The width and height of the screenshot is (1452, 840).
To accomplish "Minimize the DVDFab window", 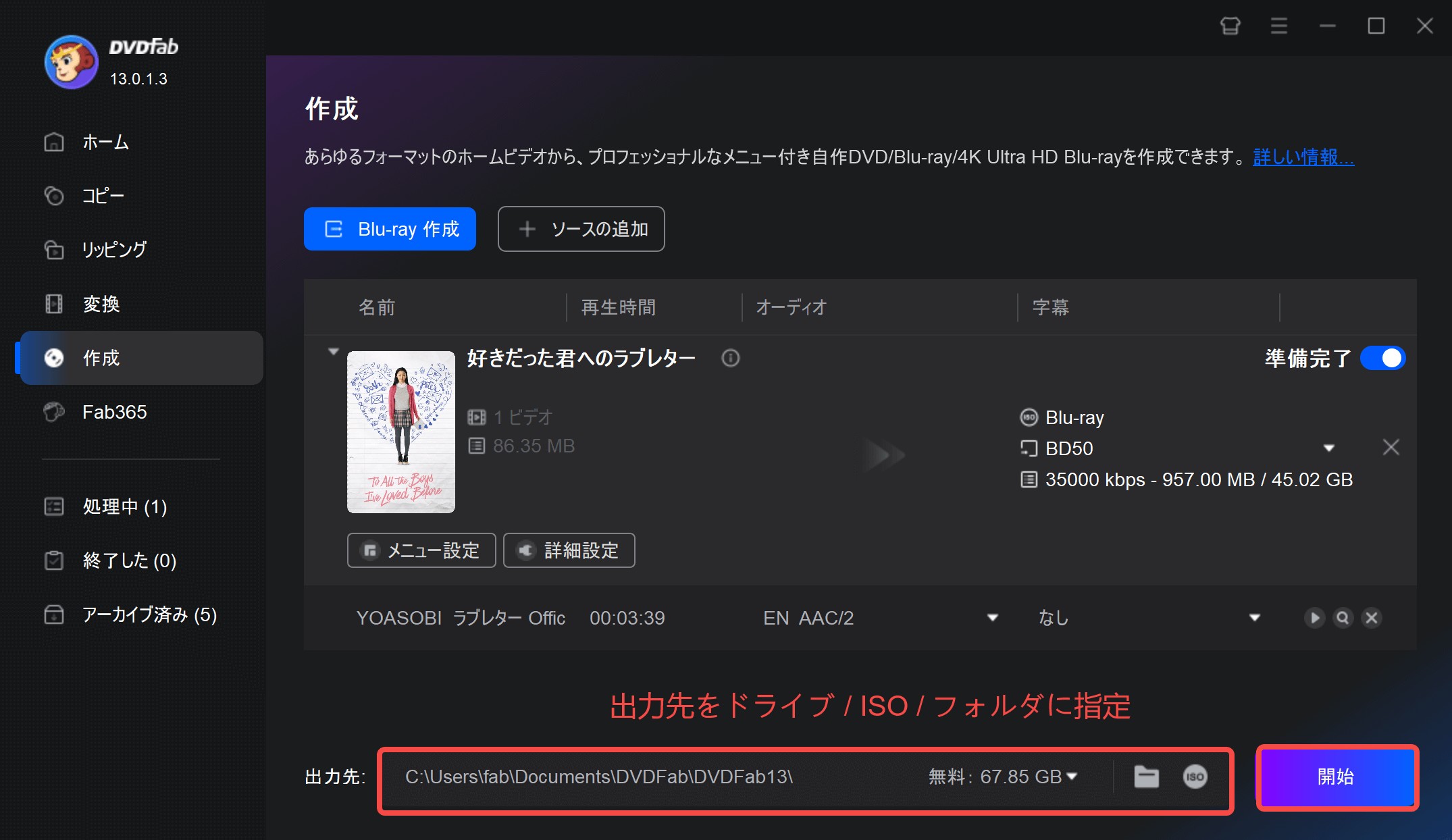I will pos(1328,26).
